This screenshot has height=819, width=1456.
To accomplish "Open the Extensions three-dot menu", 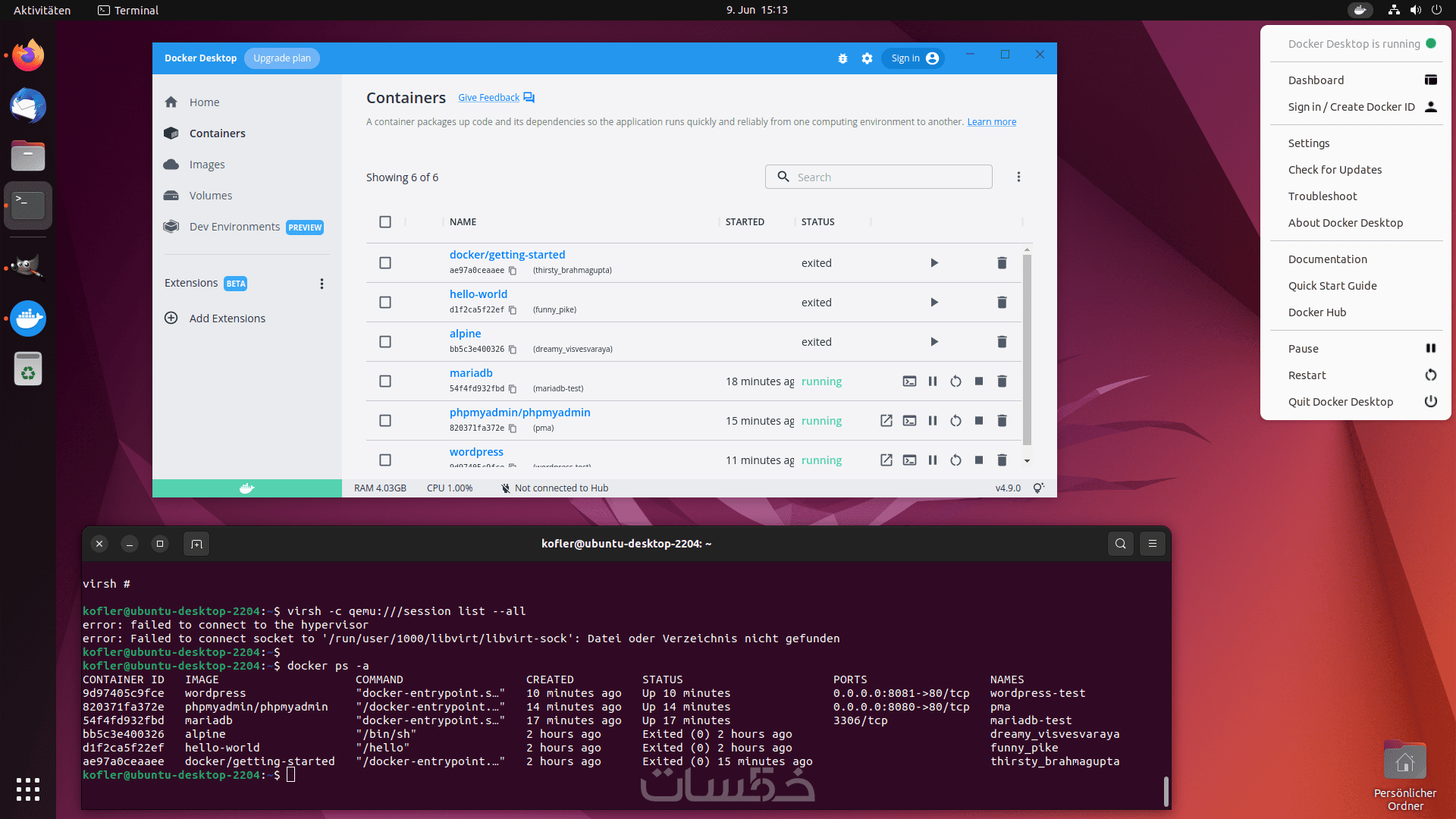I will click(322, 284).
